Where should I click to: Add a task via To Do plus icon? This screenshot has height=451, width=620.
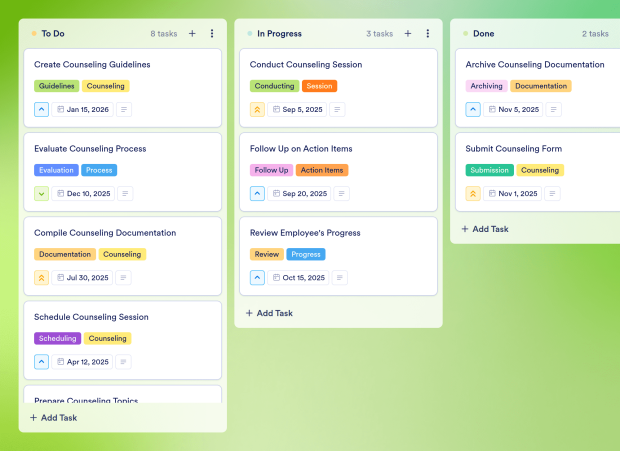192,34
